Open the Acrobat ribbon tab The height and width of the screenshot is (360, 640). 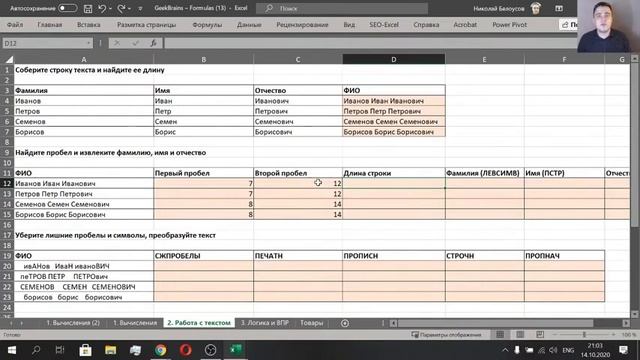coord(465,25)
